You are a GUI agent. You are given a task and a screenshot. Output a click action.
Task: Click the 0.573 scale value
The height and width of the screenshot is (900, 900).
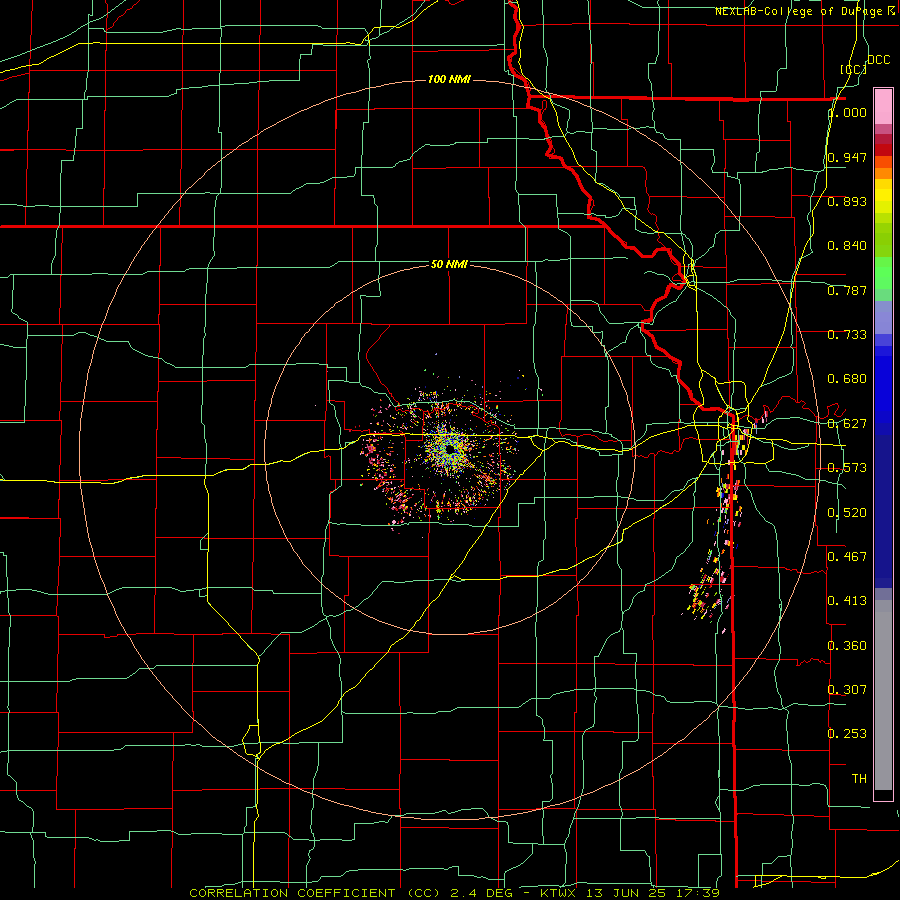click(x=847, y=468)
